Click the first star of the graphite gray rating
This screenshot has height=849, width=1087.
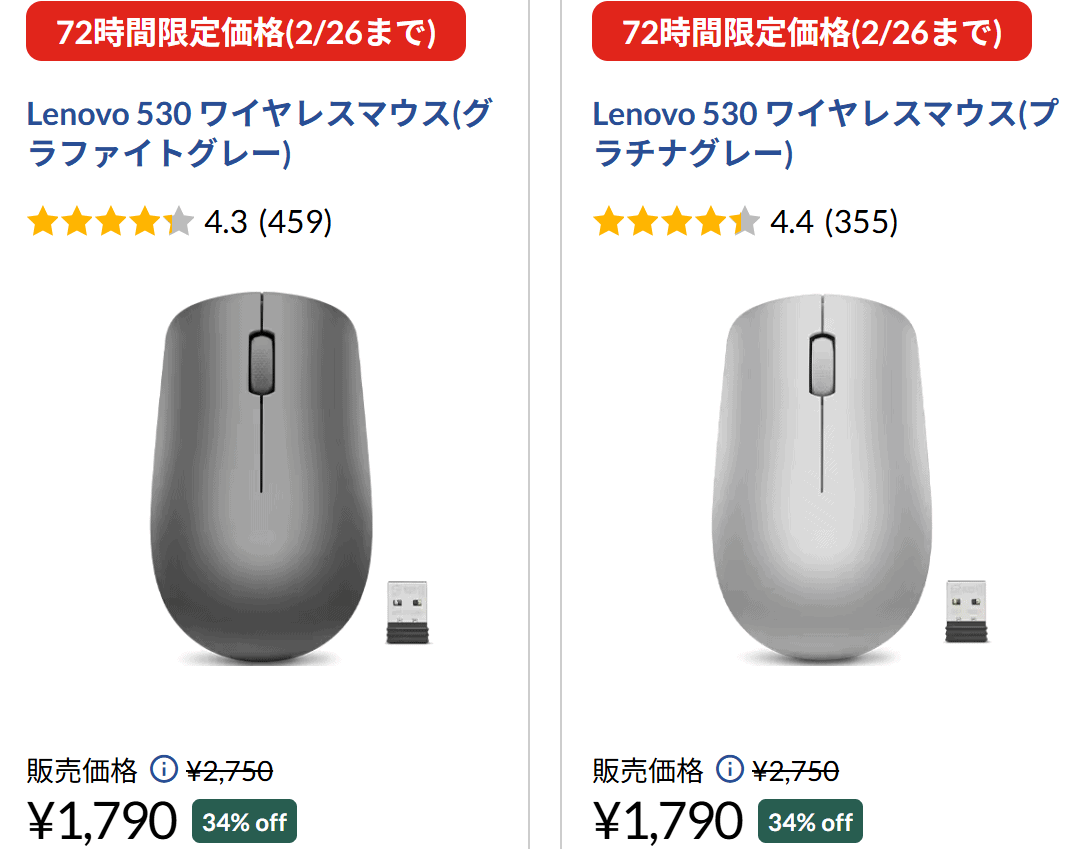click(x=42, y=221)
